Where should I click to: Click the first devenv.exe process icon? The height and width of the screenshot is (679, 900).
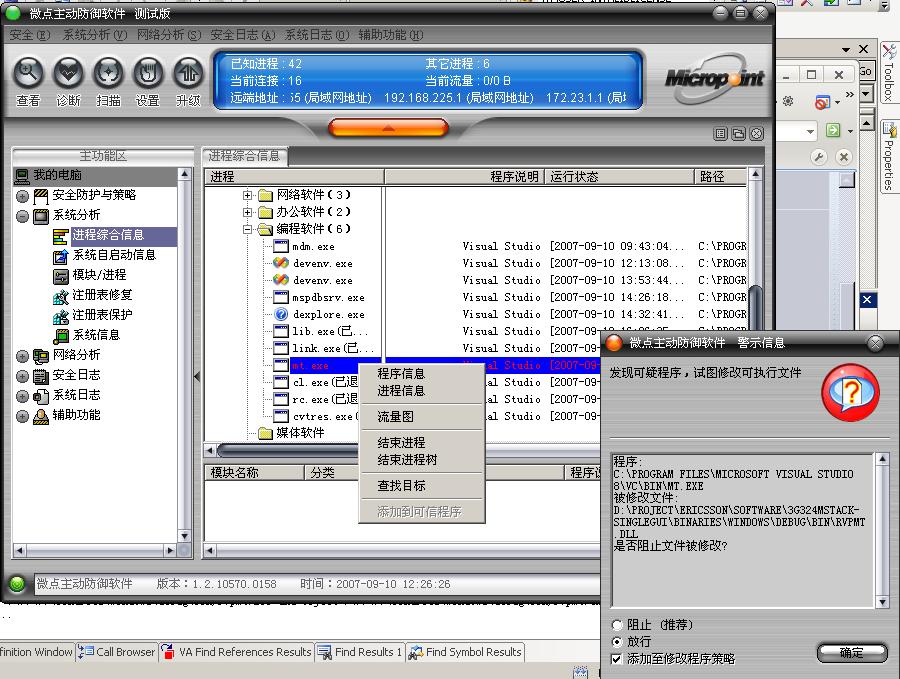(x=281, y=263)
